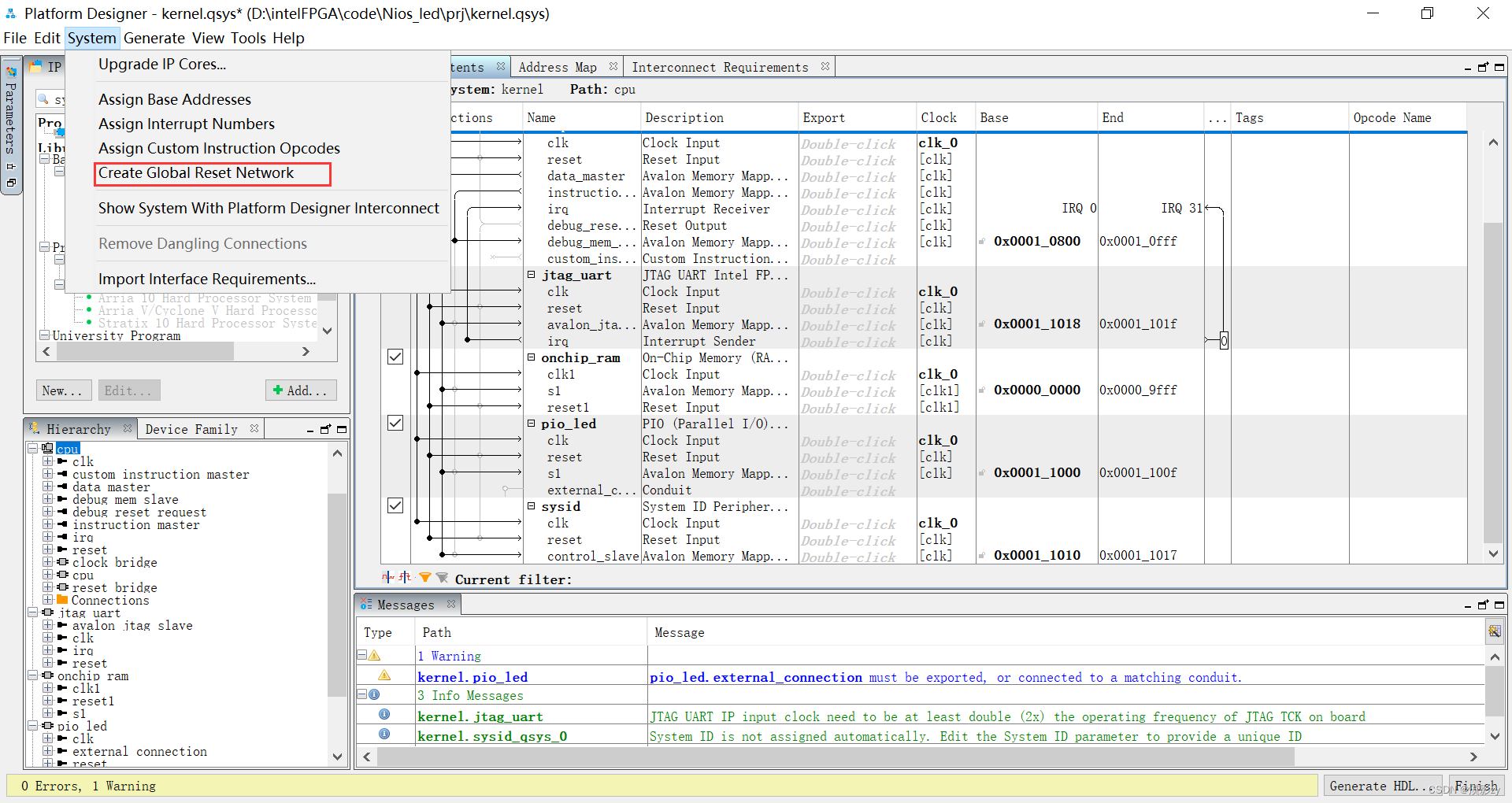The height and width of the screenshot is (803, 1512).
Task: Toggle the onchip_ram use checkbox
Action: tap(395, 357)
